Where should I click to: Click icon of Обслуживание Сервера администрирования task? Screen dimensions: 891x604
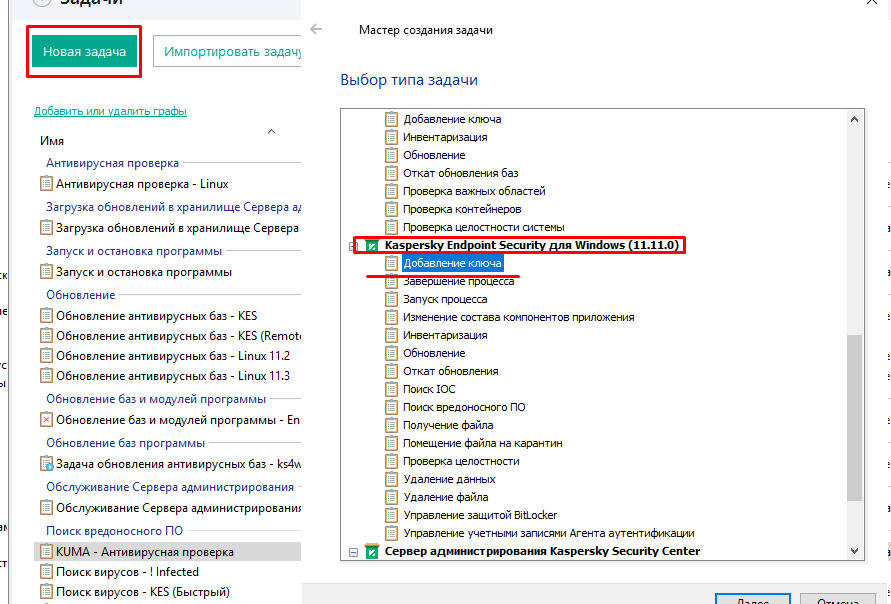tap(46, 507)
